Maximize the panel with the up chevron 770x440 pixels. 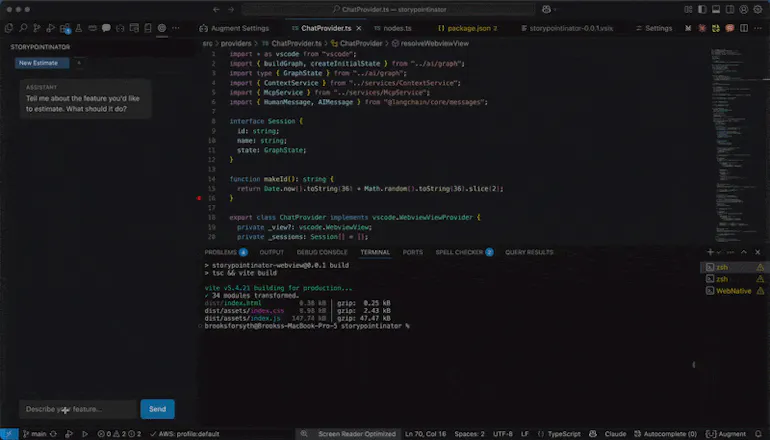743,252
